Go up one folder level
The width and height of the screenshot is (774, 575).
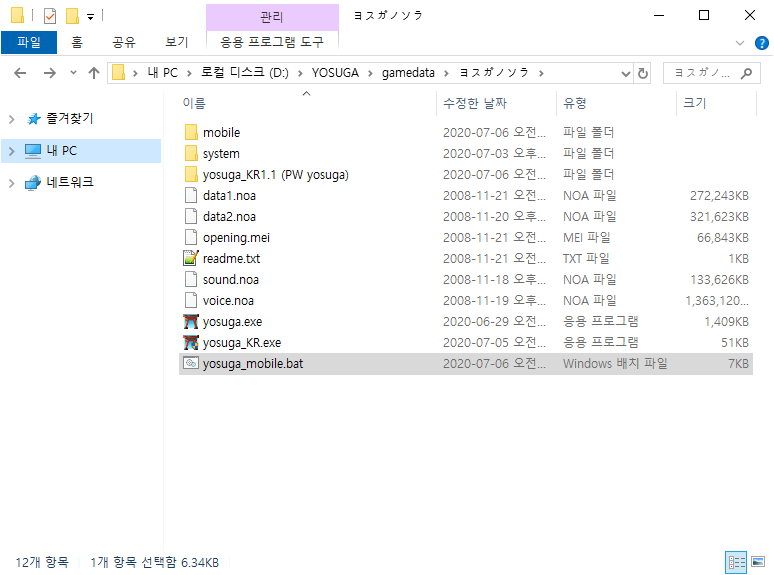coord(94,74)
